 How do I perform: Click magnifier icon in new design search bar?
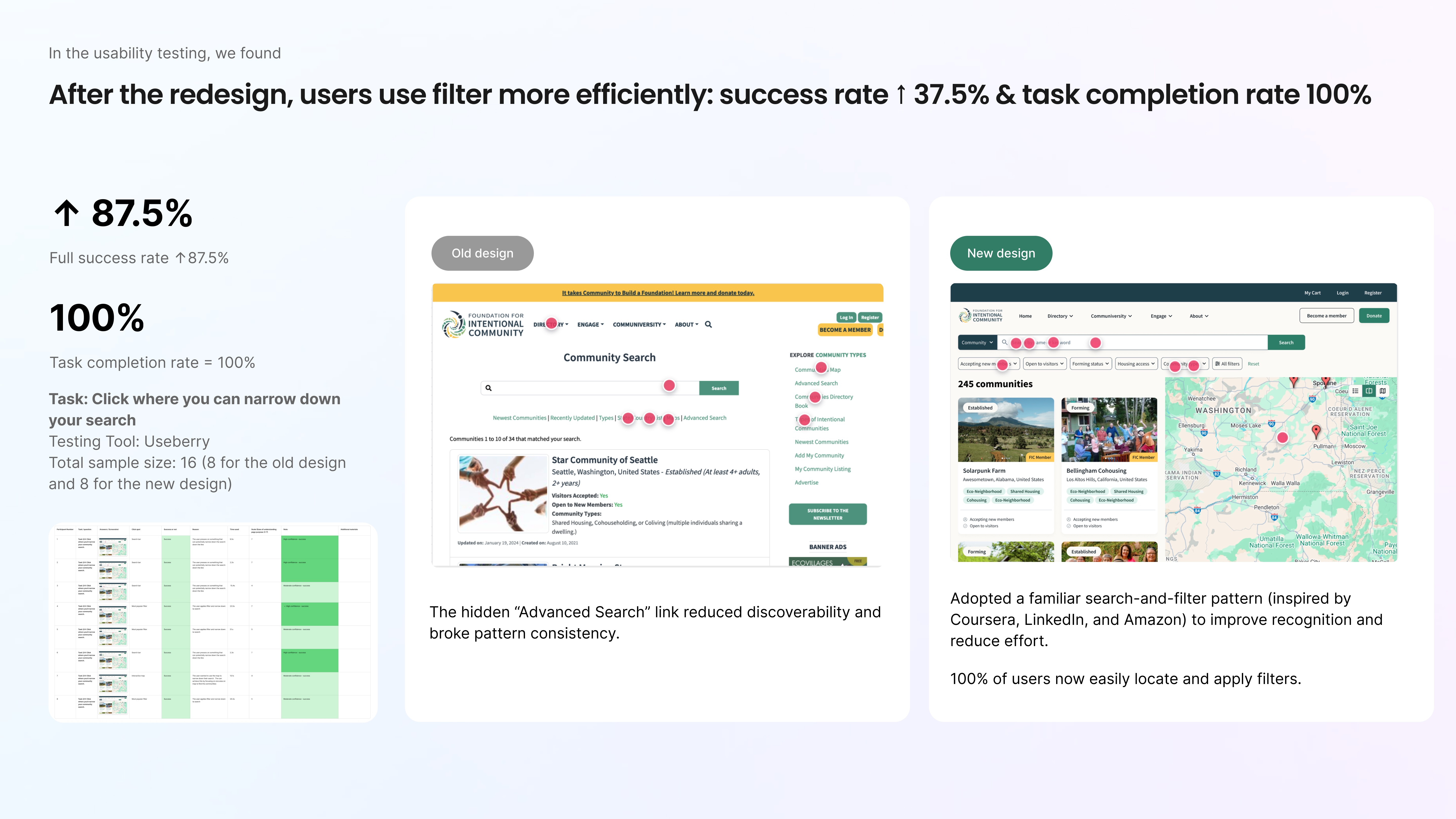[1004, 343]
